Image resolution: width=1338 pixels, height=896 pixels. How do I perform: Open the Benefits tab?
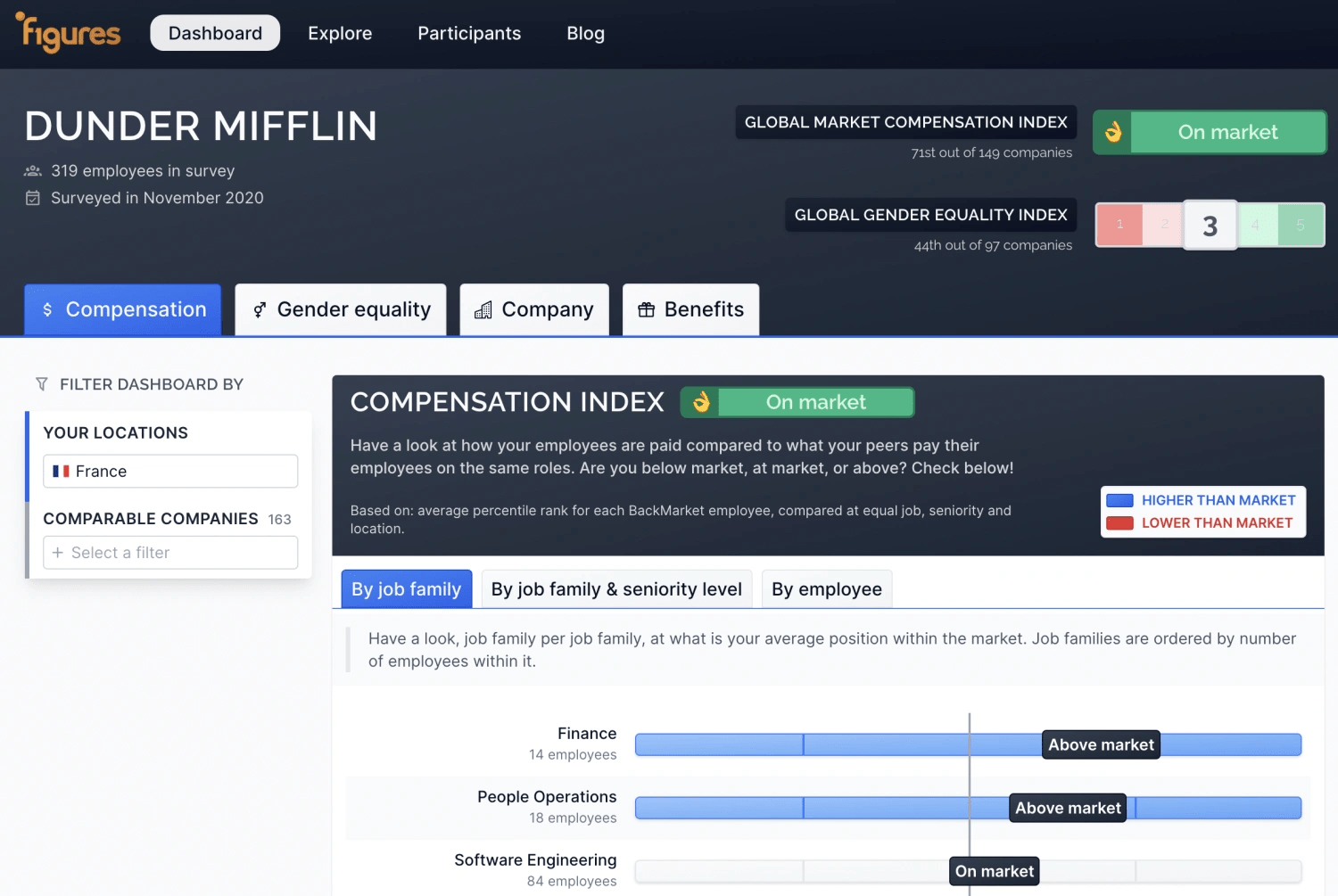(690, 310)
